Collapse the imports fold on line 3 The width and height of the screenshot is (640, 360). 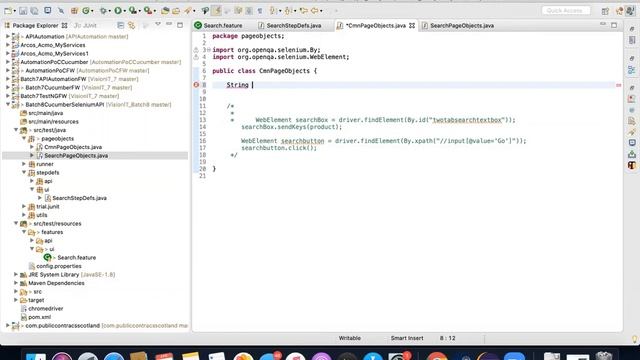click(x=209, y=50)
